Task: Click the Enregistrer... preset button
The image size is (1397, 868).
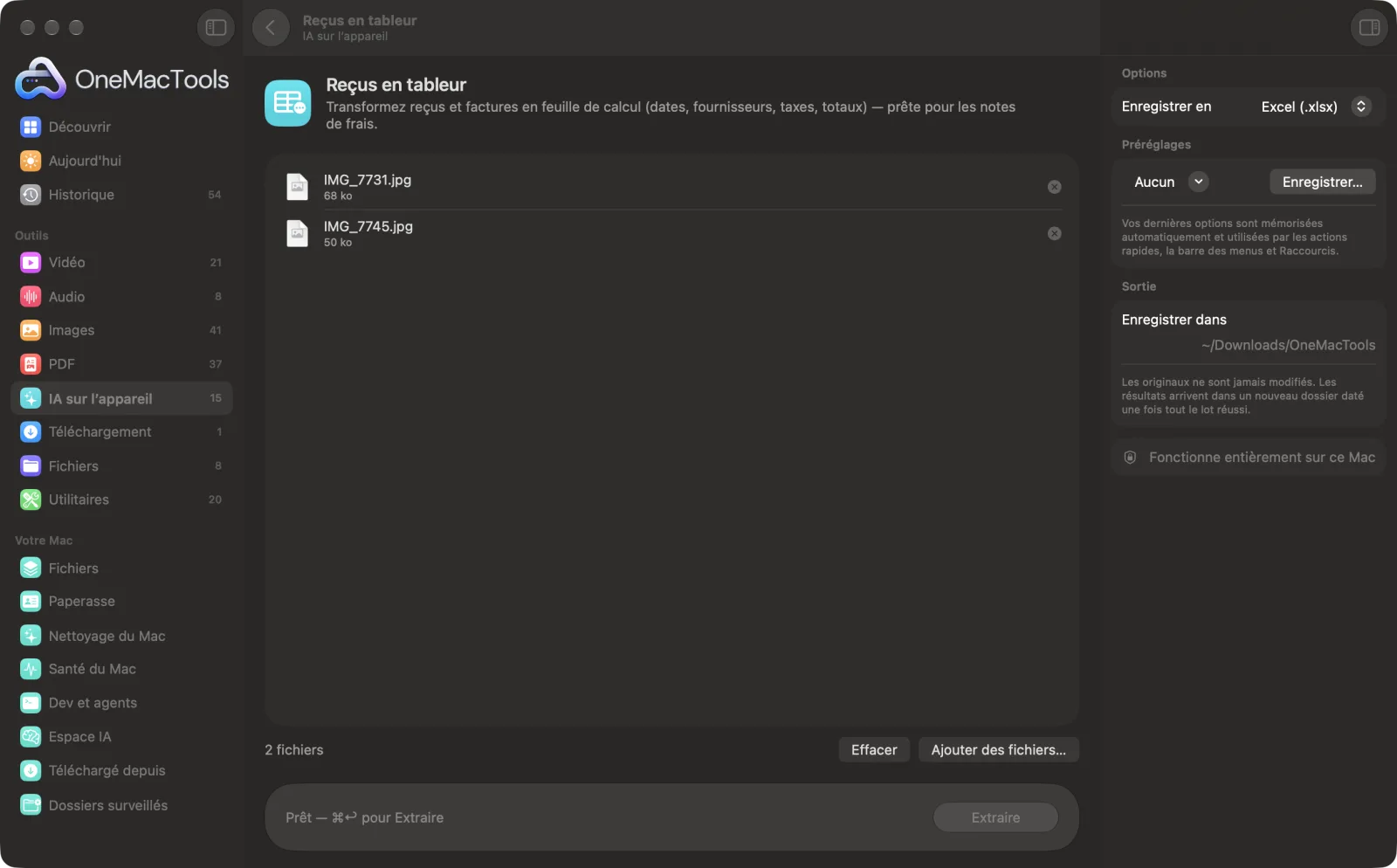Action: pos(1322,182)
